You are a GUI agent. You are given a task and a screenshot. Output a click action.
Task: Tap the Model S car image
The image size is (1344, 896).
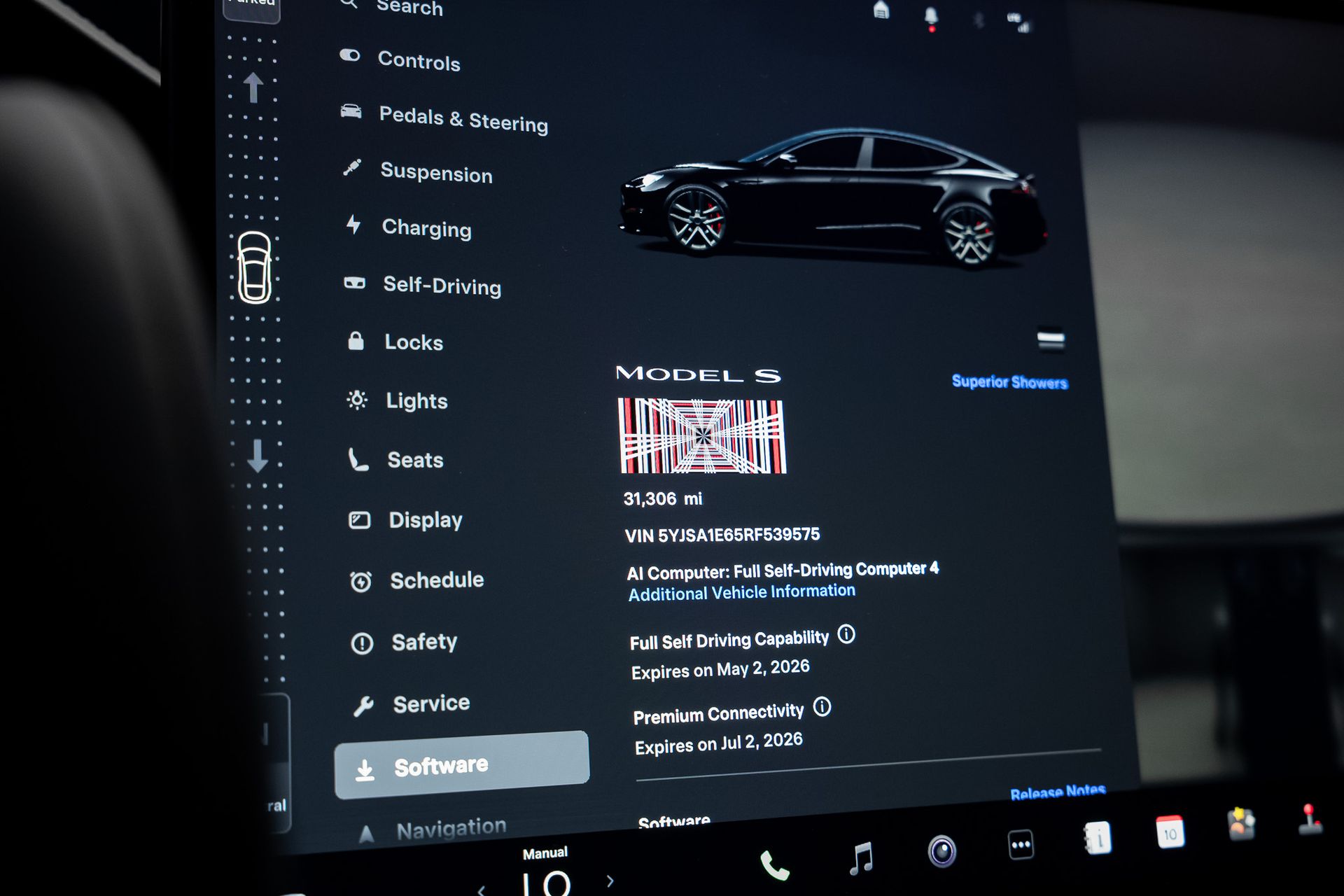tap(833, 198)
